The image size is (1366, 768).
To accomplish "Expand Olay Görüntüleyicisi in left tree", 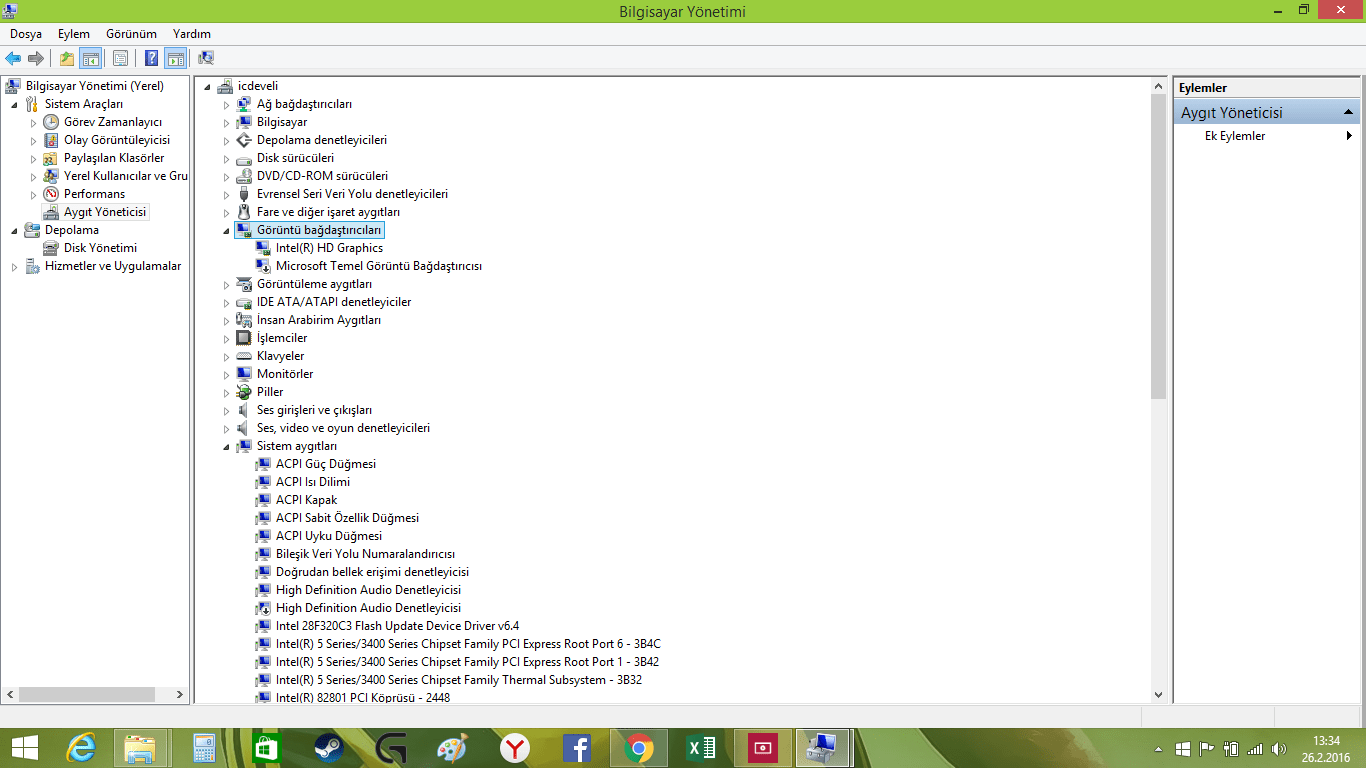I will point(33,141).
